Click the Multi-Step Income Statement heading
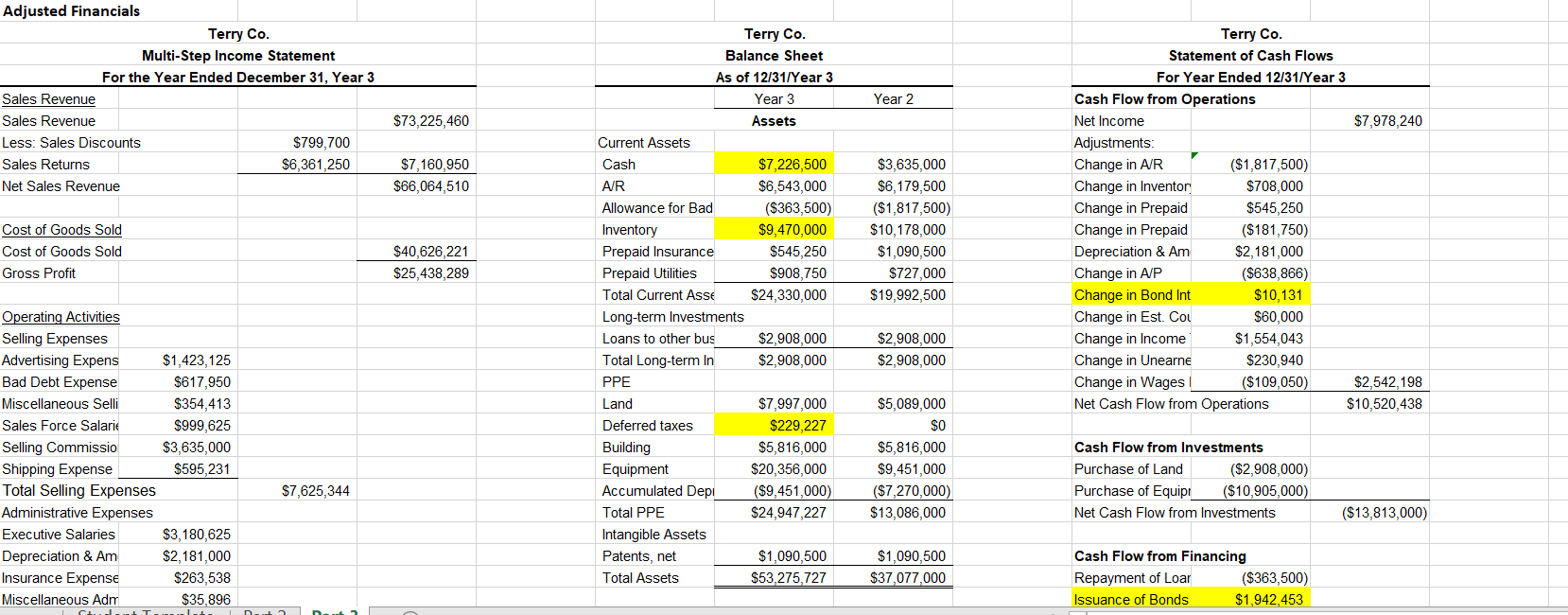The height and width of the screenshot is (615, 1568). (x=238, y=56)
